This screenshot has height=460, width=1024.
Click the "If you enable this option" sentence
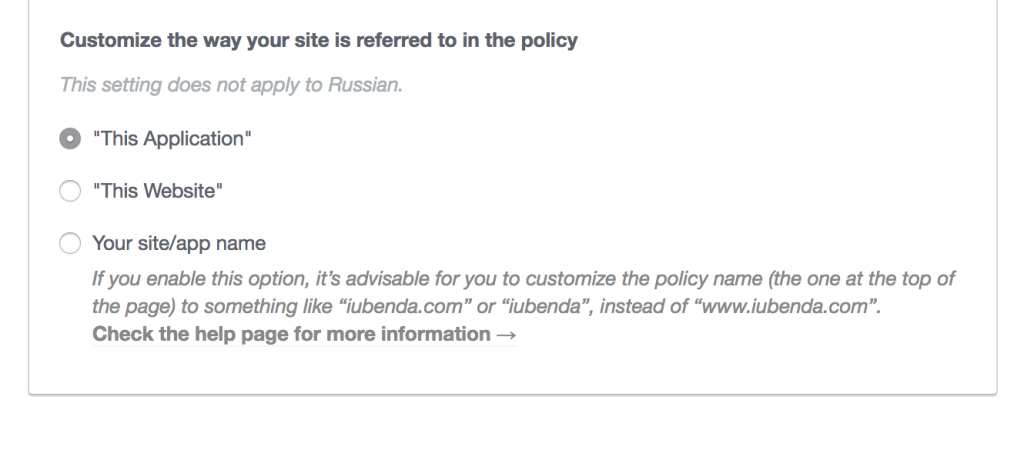pyautogui.click(x=199, y=278)
